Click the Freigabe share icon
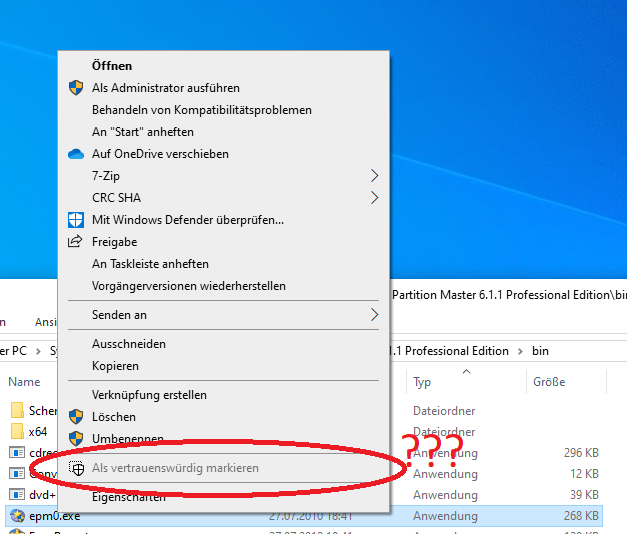This screenshot has height=534, width=627. (x=75, y=242)
